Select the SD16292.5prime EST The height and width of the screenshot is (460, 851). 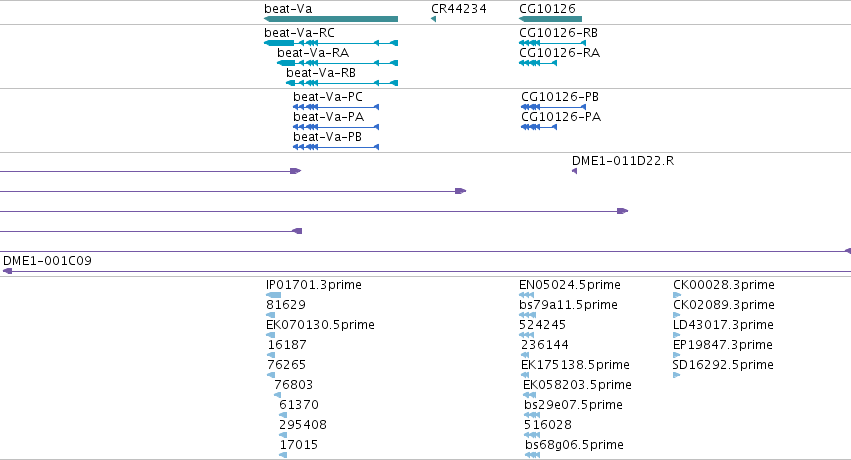click(x=723, y=366)
